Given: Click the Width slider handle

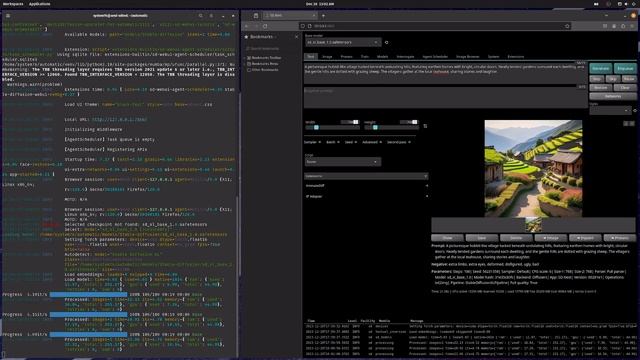Looking at the screenshot, I should pos(316,128).
